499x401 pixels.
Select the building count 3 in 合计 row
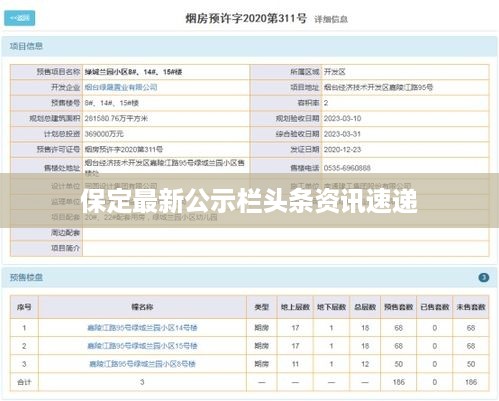click(142, 382)
